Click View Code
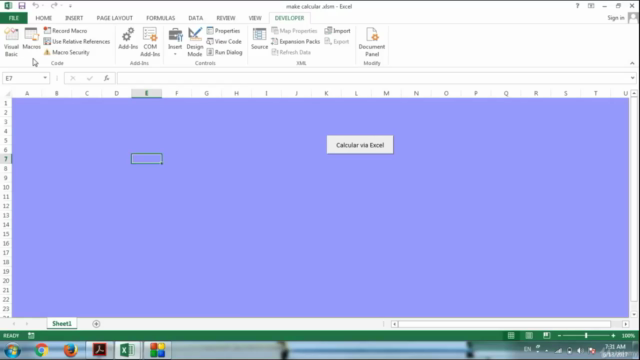 click(224, 41)
